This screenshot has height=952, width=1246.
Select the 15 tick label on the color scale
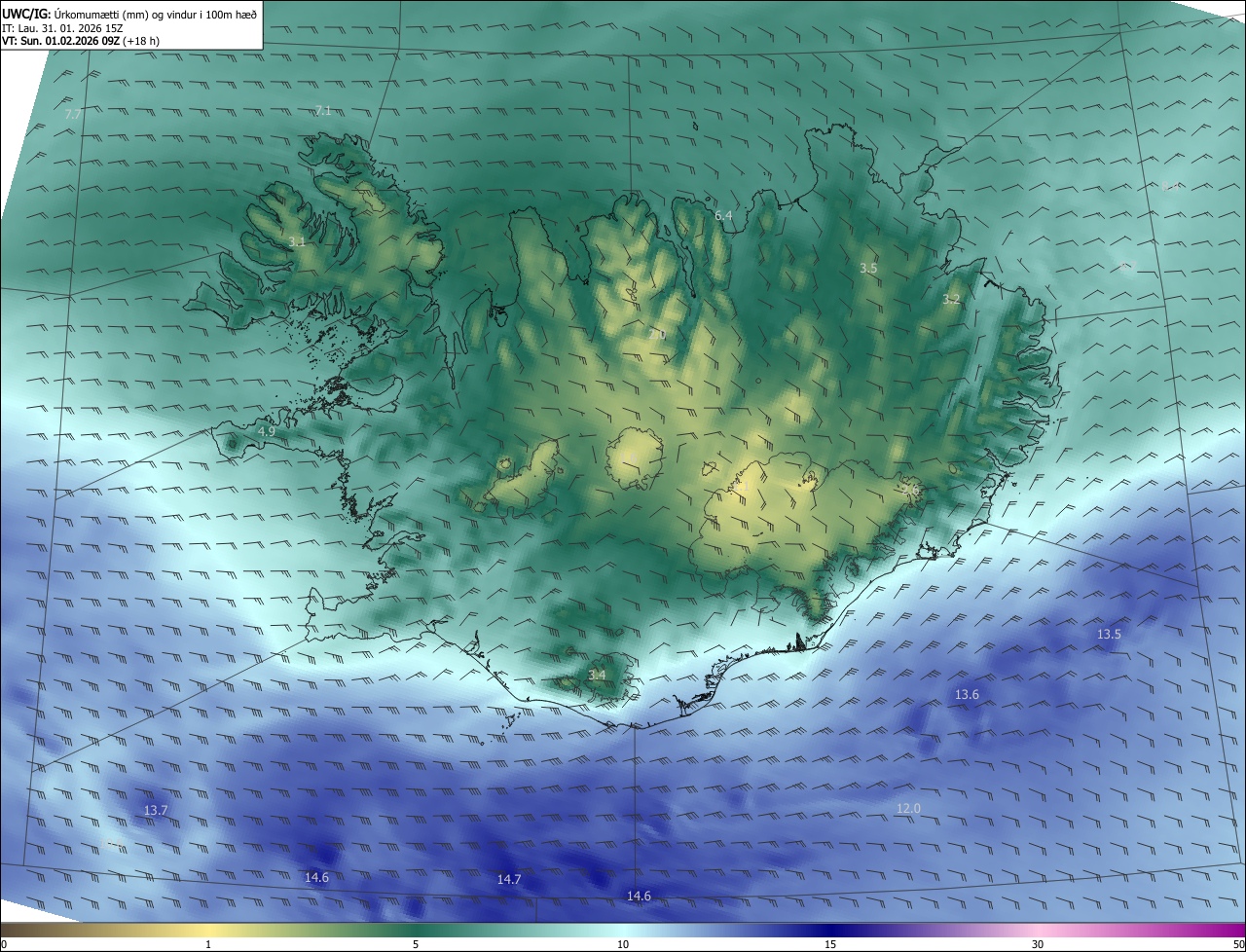[830, 944]
